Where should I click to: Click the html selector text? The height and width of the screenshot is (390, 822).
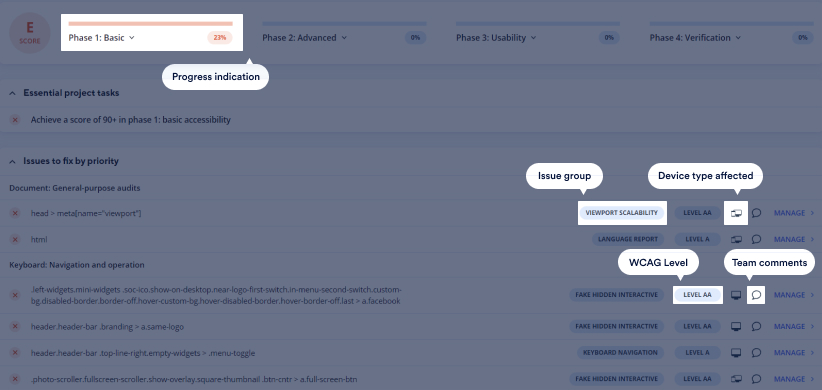click(39, 240)
